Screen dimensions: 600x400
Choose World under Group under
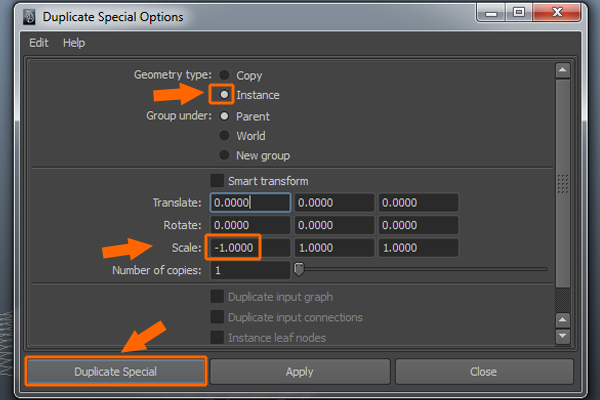point(224,135)
